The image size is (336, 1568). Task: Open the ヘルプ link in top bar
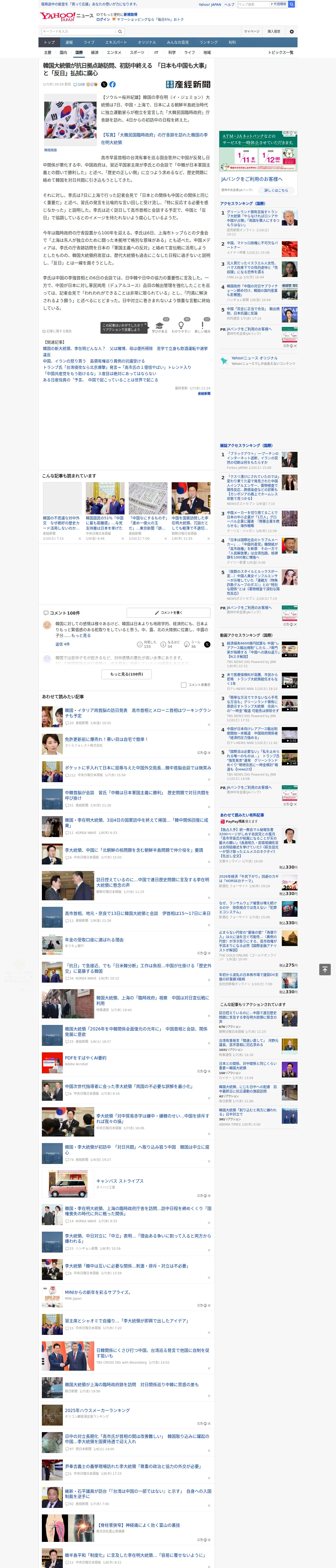(229, 4)
